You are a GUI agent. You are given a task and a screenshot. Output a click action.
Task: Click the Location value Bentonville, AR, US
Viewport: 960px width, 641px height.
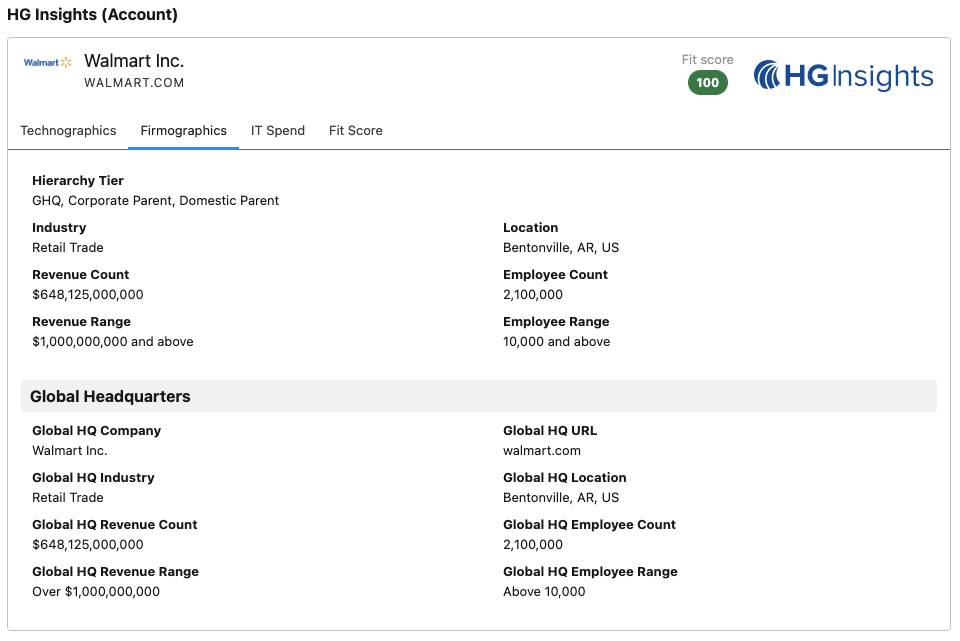[561, 247]
